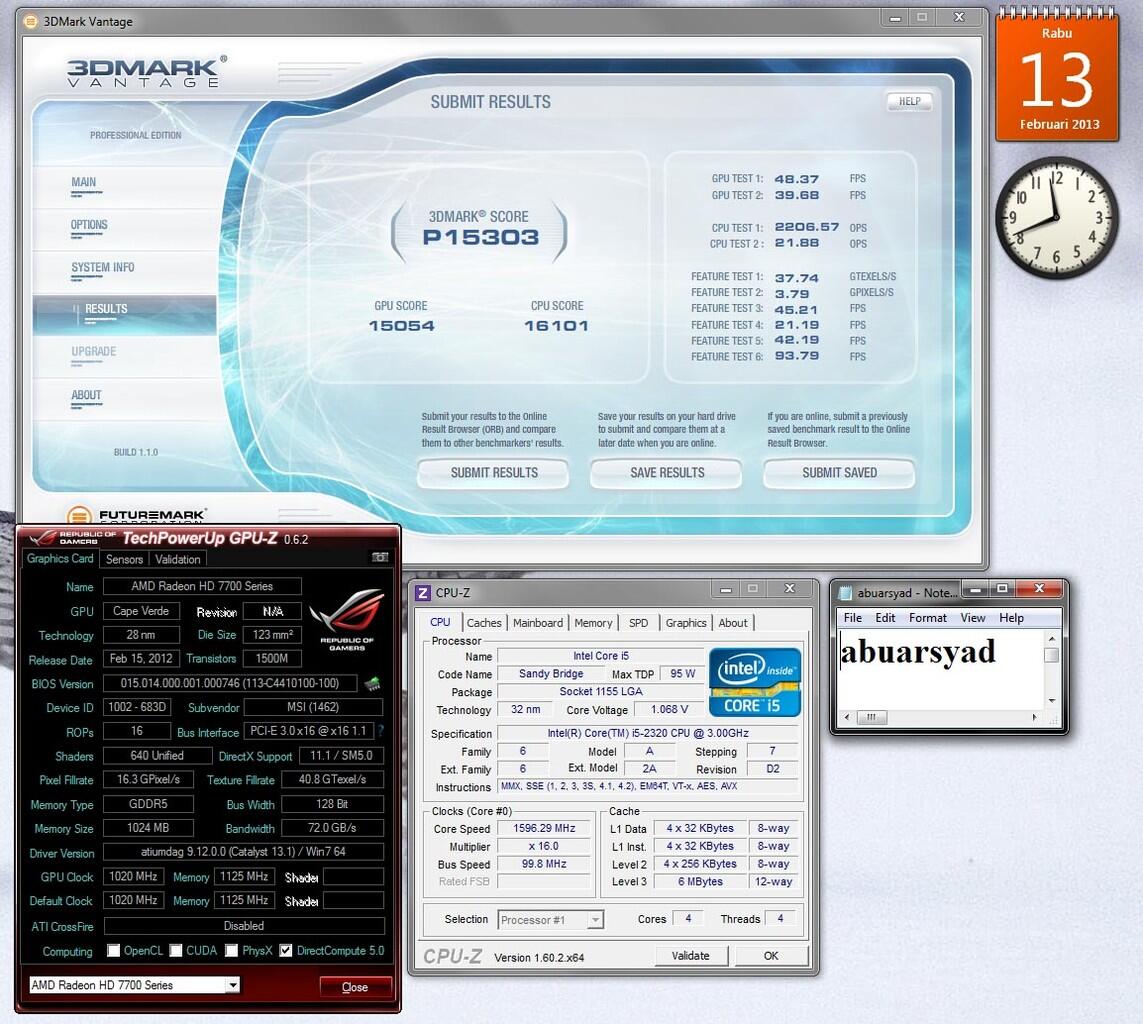This screenshot has width=1143, height=1024.
Task: Click Notepad vertical scrollbar down arrow
Action: pos(1052,700)
